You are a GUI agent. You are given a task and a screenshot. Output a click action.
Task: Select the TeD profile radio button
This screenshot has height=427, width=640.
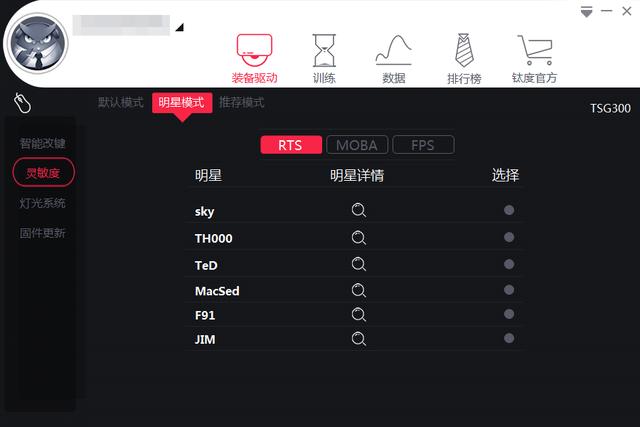(509, 264)
